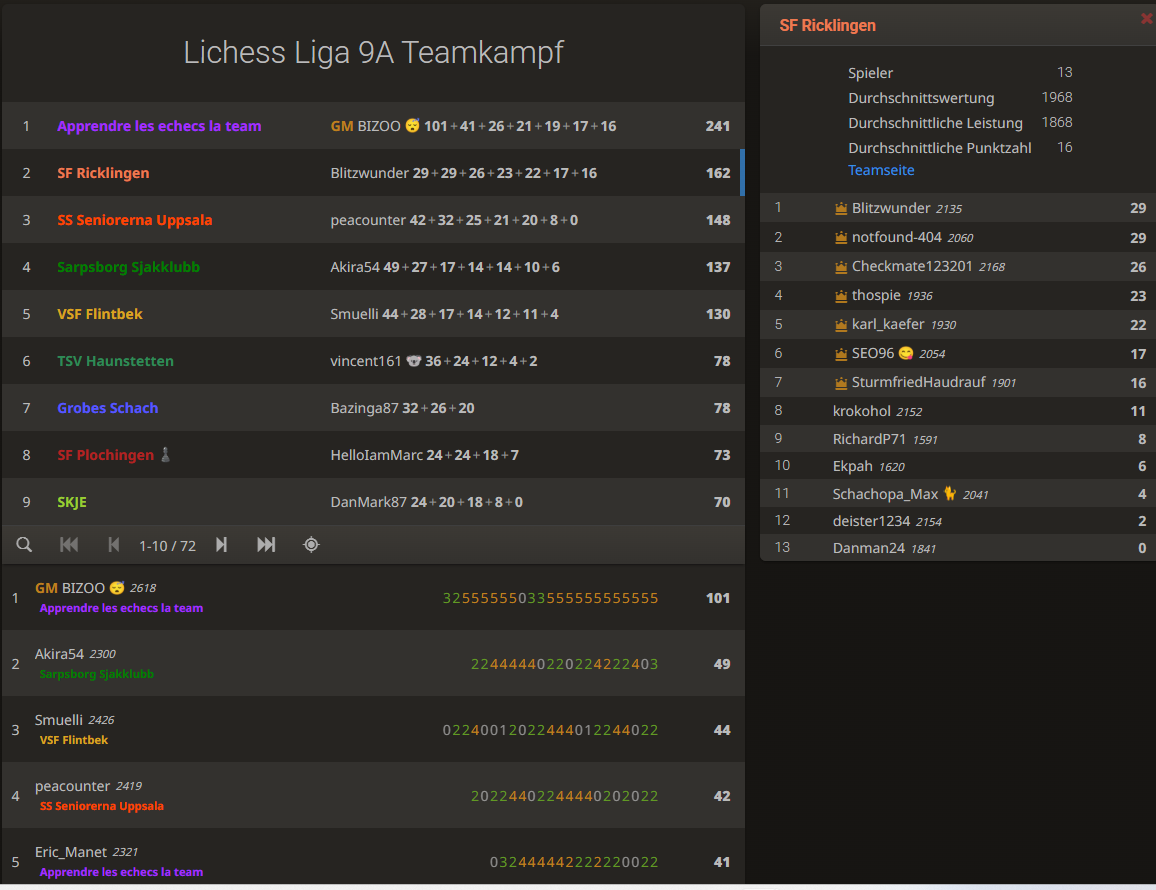Click VSF Flintbek under Smuelli

pyautogui.click(x=74, y=740)
